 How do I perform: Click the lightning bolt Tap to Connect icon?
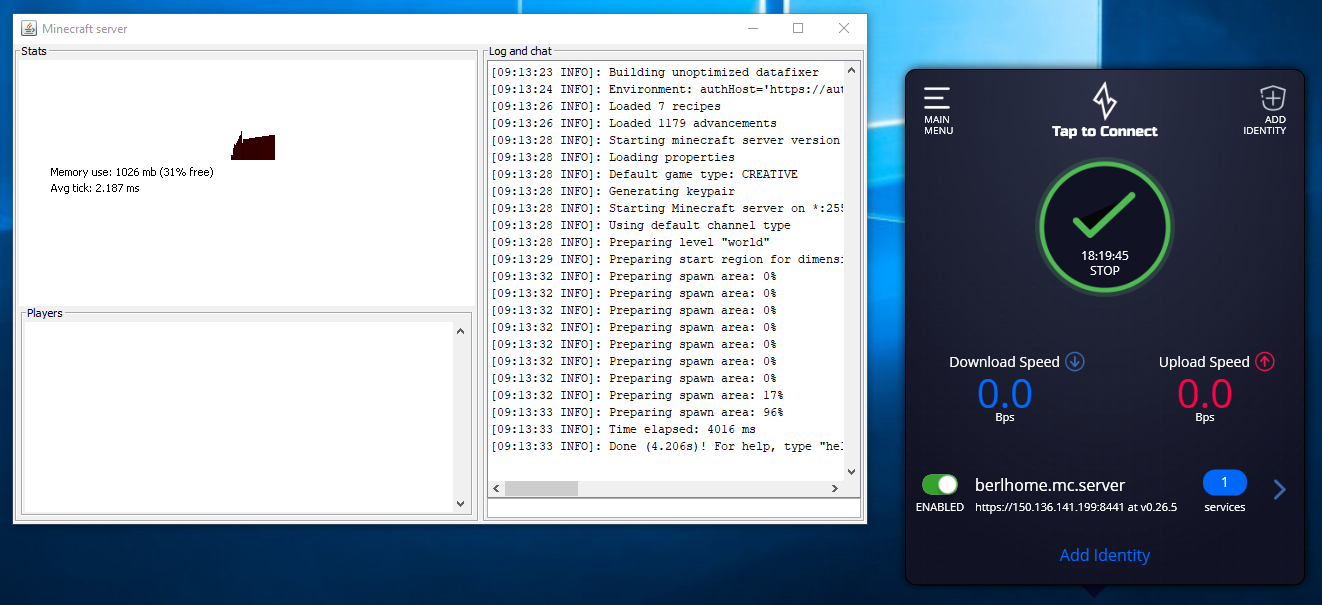[1104, 101]
